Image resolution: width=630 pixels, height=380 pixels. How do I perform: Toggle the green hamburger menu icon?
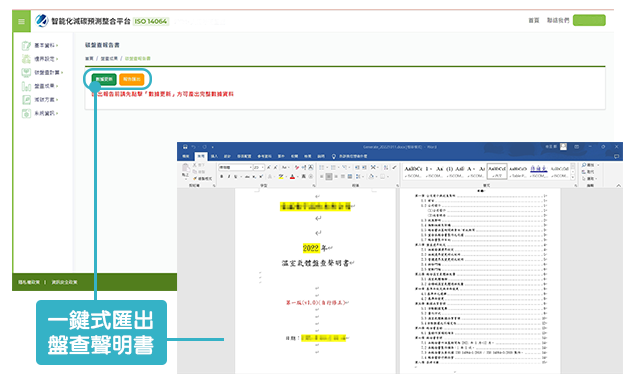[21, 21]
